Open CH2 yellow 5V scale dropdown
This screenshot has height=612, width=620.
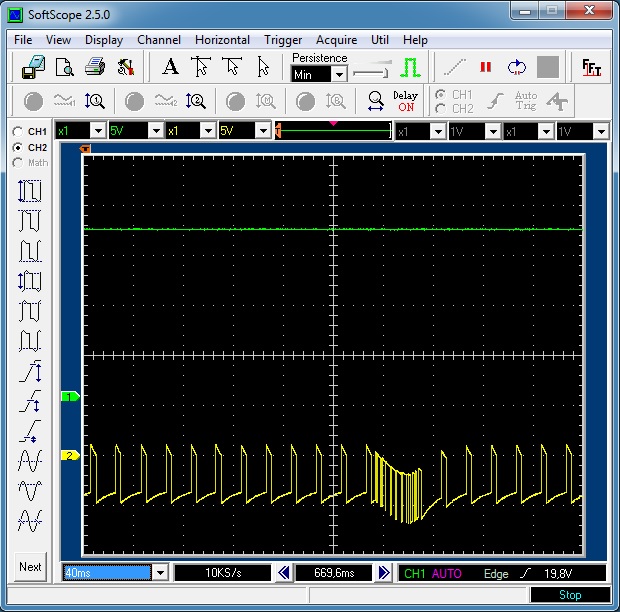(x=263, y=131)
